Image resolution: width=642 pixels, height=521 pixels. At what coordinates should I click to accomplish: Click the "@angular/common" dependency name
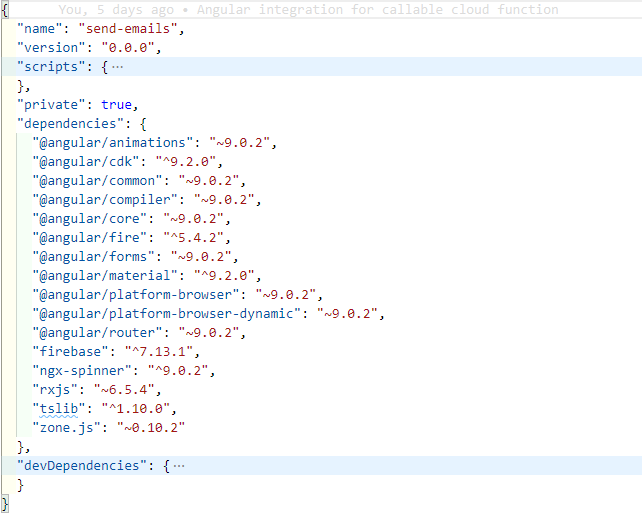pyautogui.click(x=97, y=181)
